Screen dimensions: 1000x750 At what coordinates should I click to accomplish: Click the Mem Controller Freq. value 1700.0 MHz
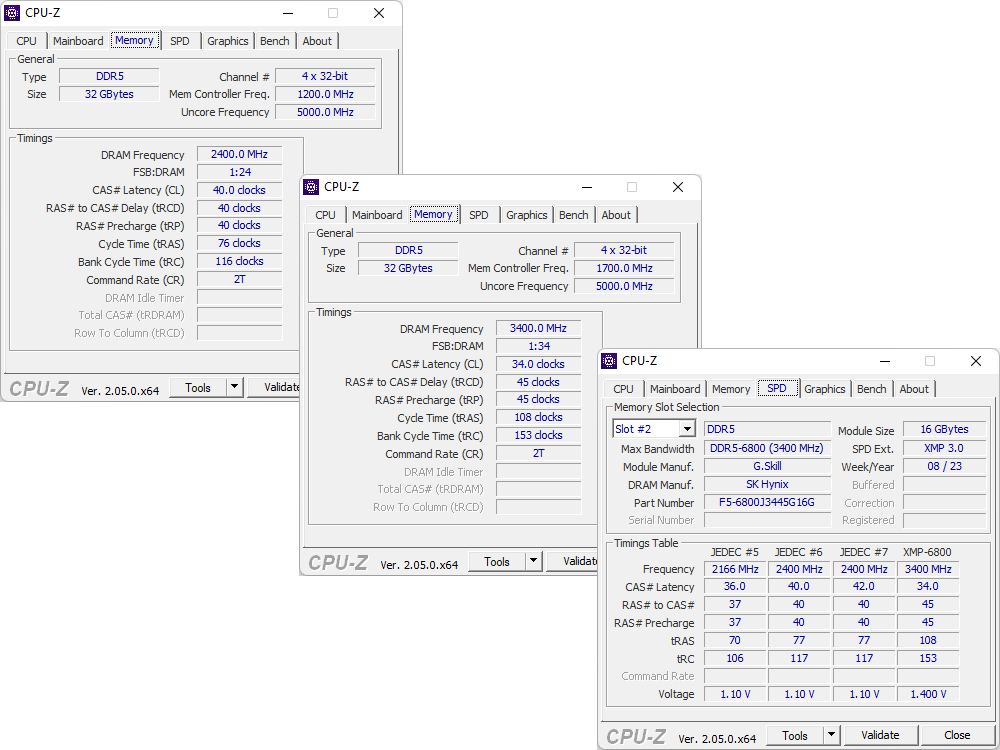624,268
